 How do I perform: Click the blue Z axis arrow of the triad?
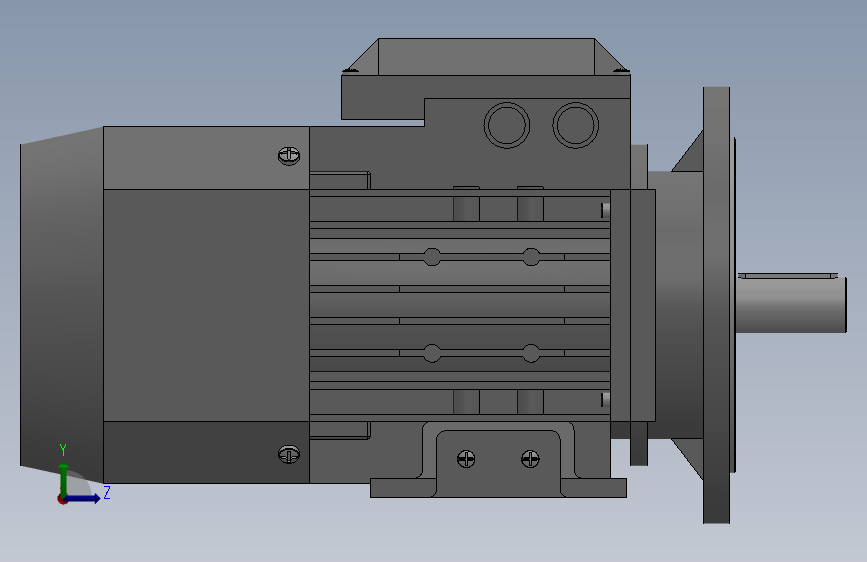(83, 498)
